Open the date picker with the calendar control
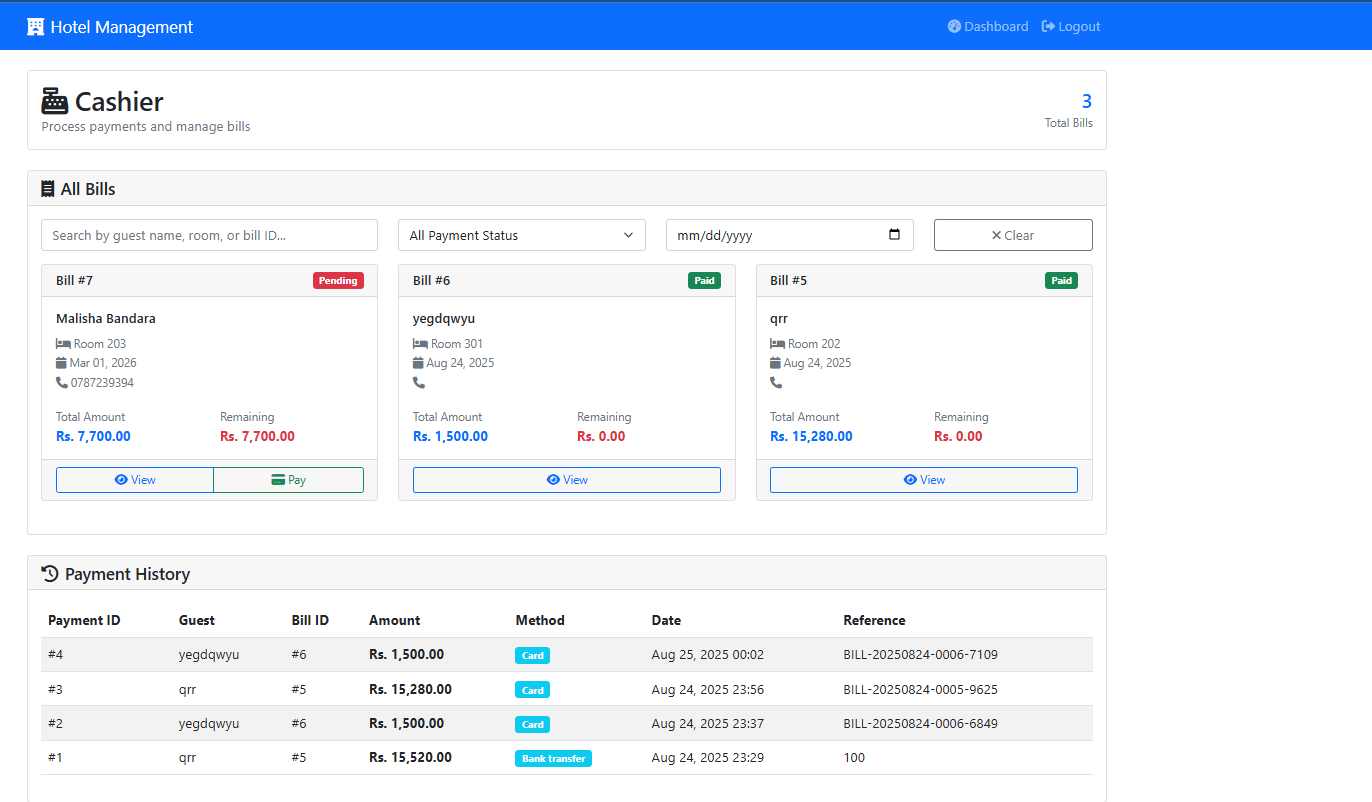1372x802 pixels. (893, 234)
